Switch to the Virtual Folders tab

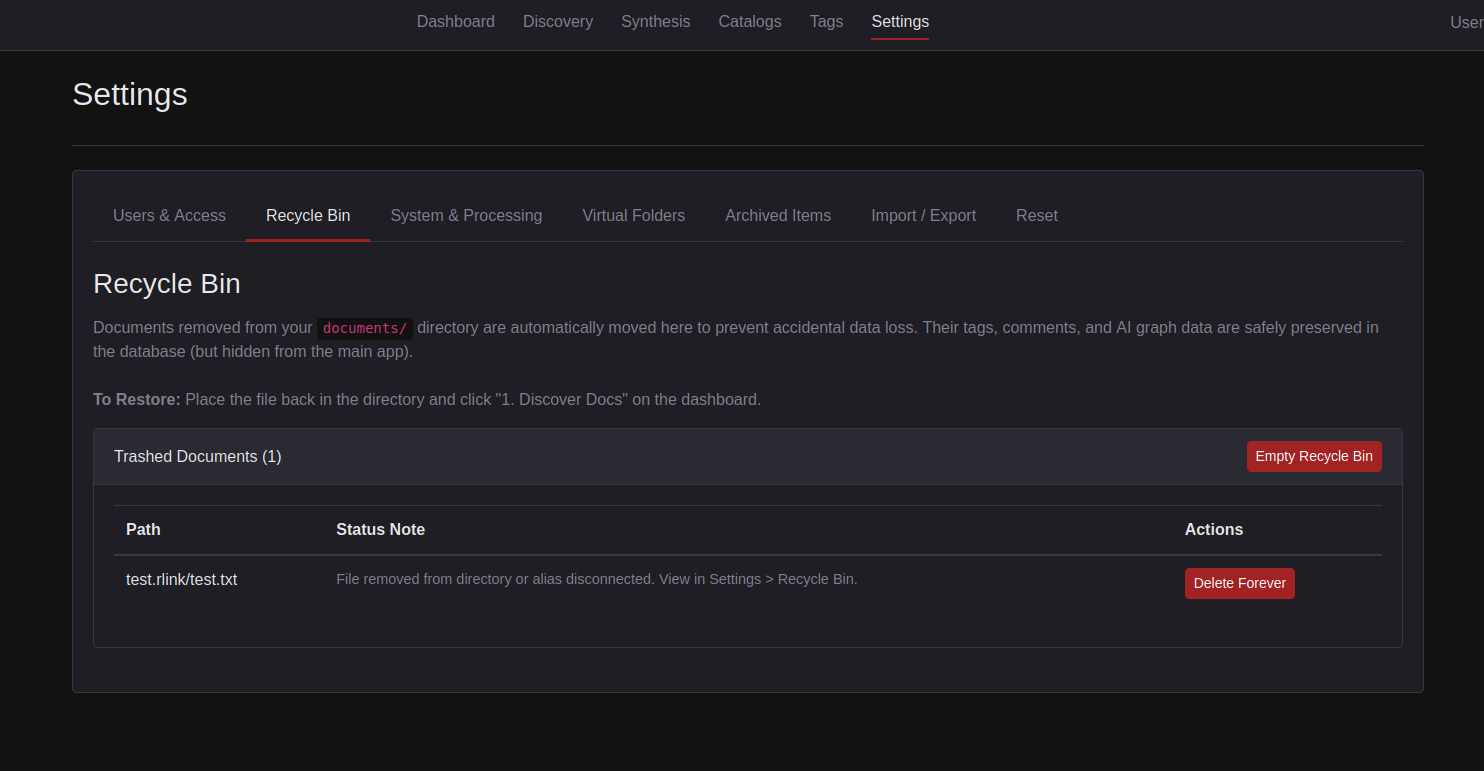coord(633,216)
